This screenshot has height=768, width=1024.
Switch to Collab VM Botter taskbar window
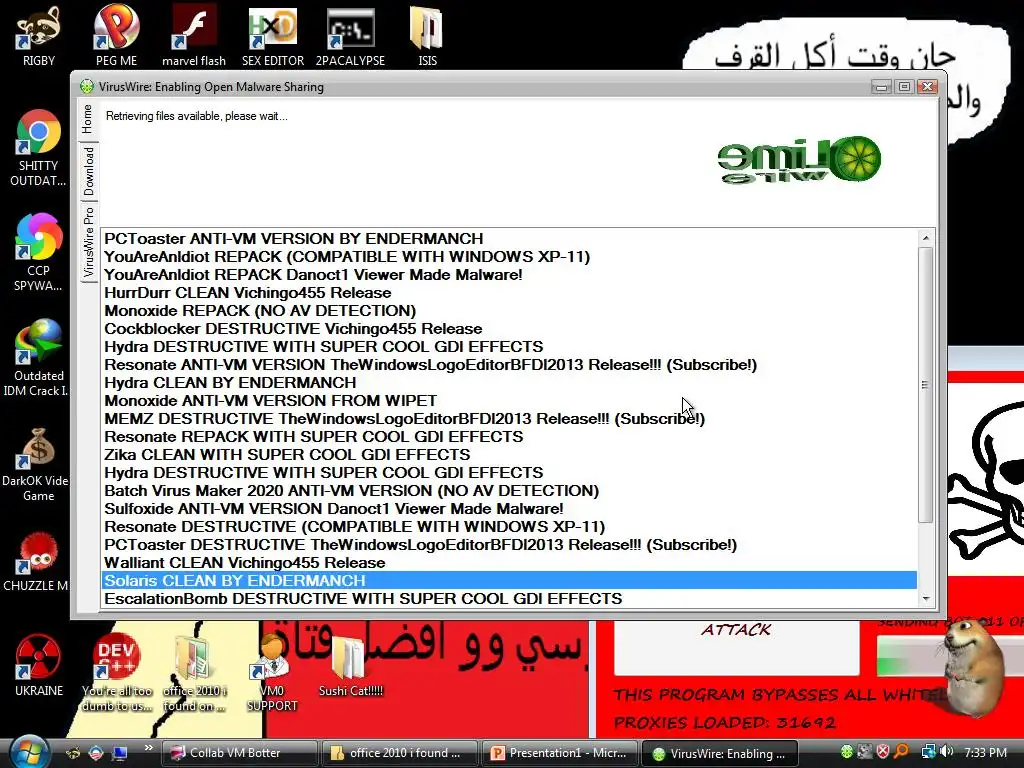coord(239,753)
